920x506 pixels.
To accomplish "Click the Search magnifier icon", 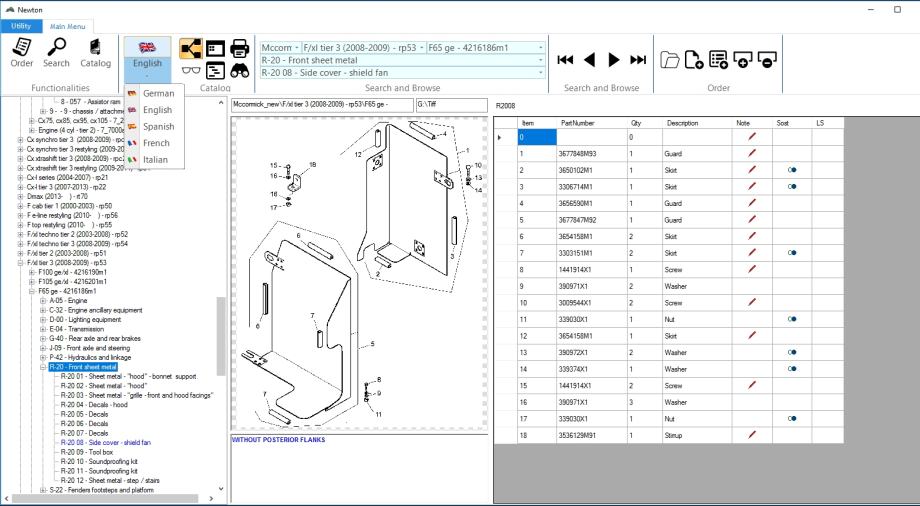I will click(56, 51).
